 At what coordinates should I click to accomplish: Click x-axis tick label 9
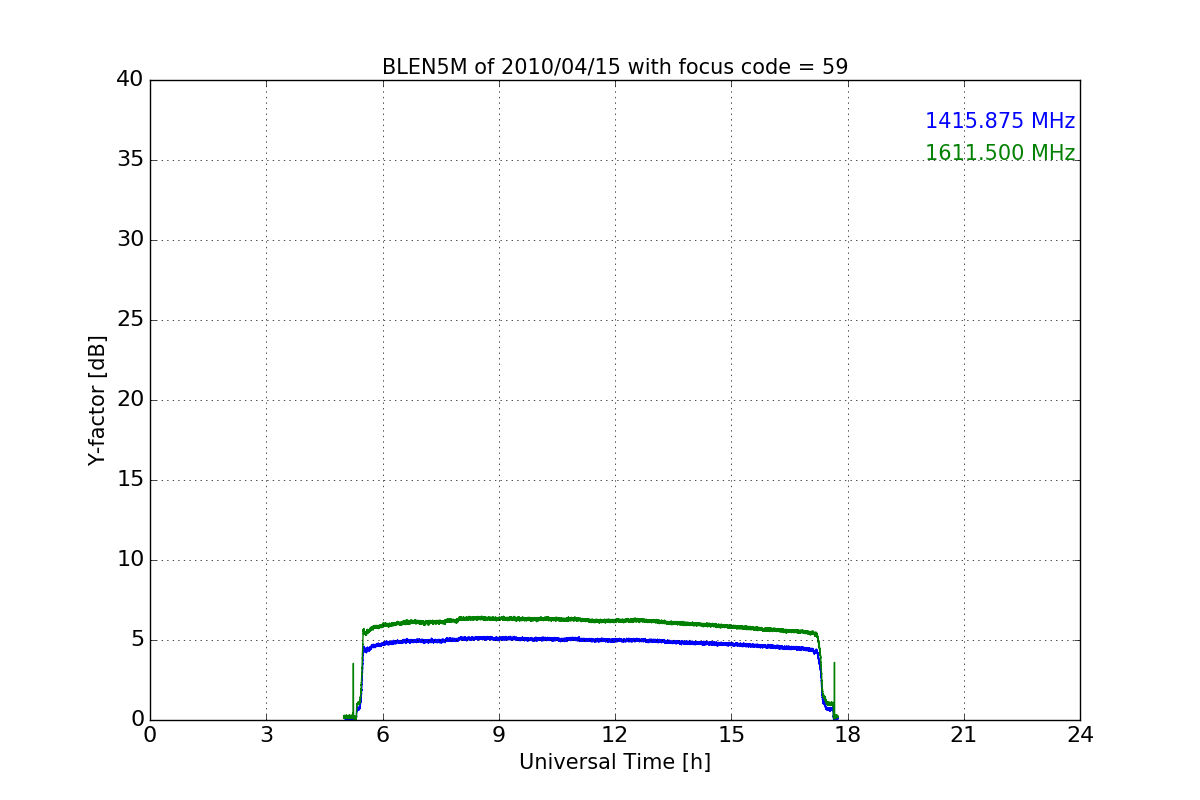pos(499,735)
